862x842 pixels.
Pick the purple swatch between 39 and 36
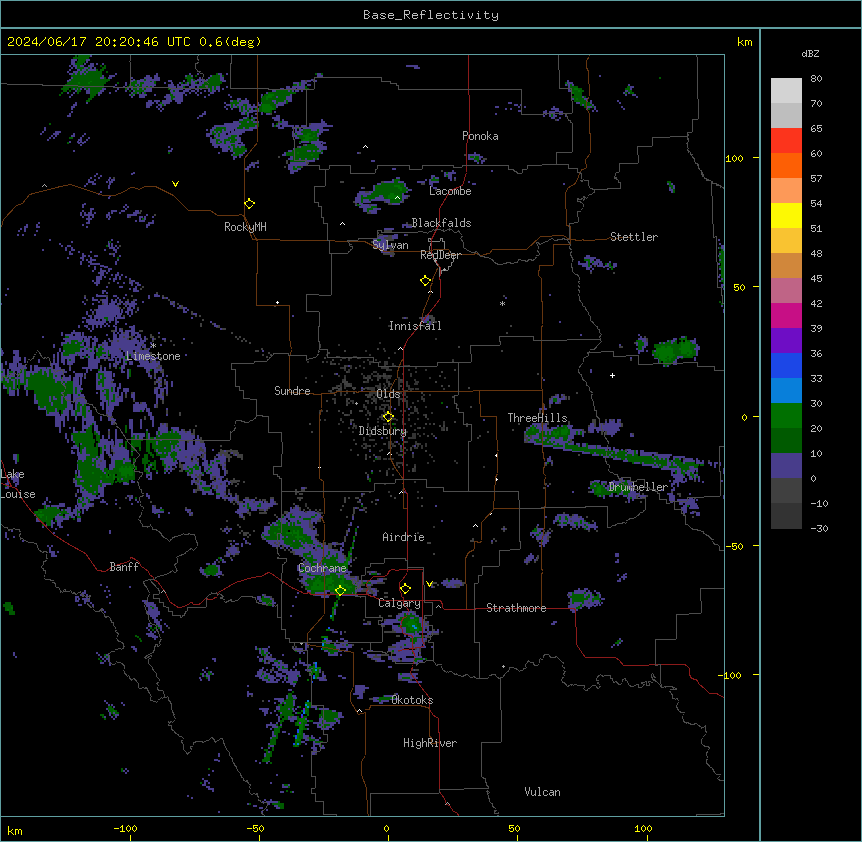(x=786, y=341)
